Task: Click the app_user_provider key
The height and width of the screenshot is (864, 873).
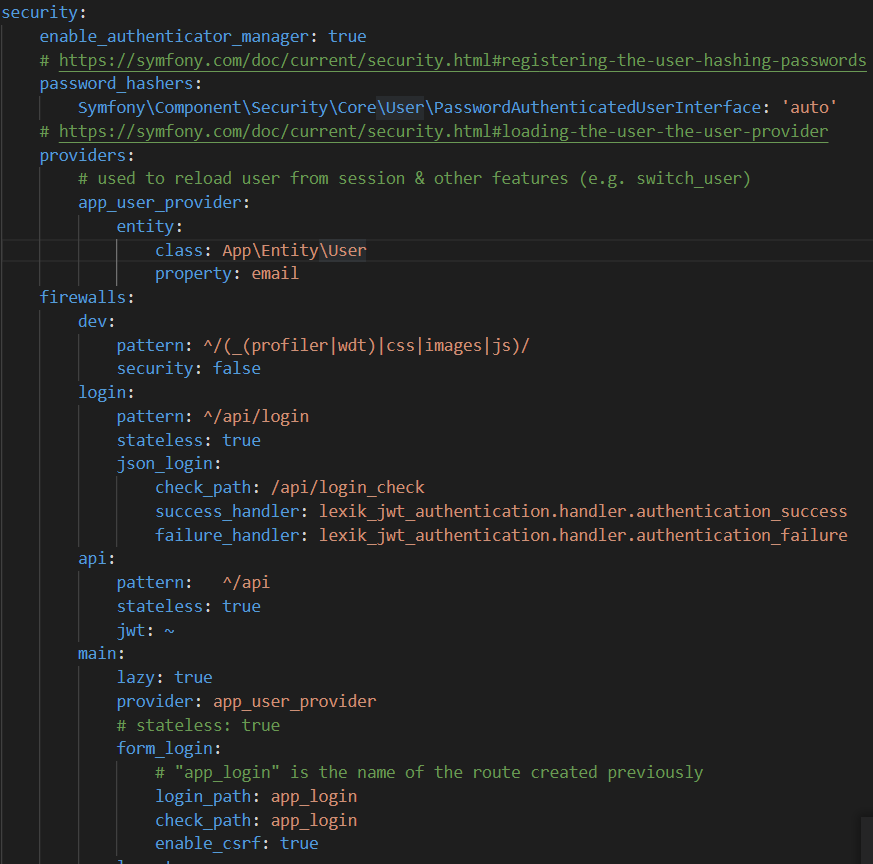Action: pos(160,203)
